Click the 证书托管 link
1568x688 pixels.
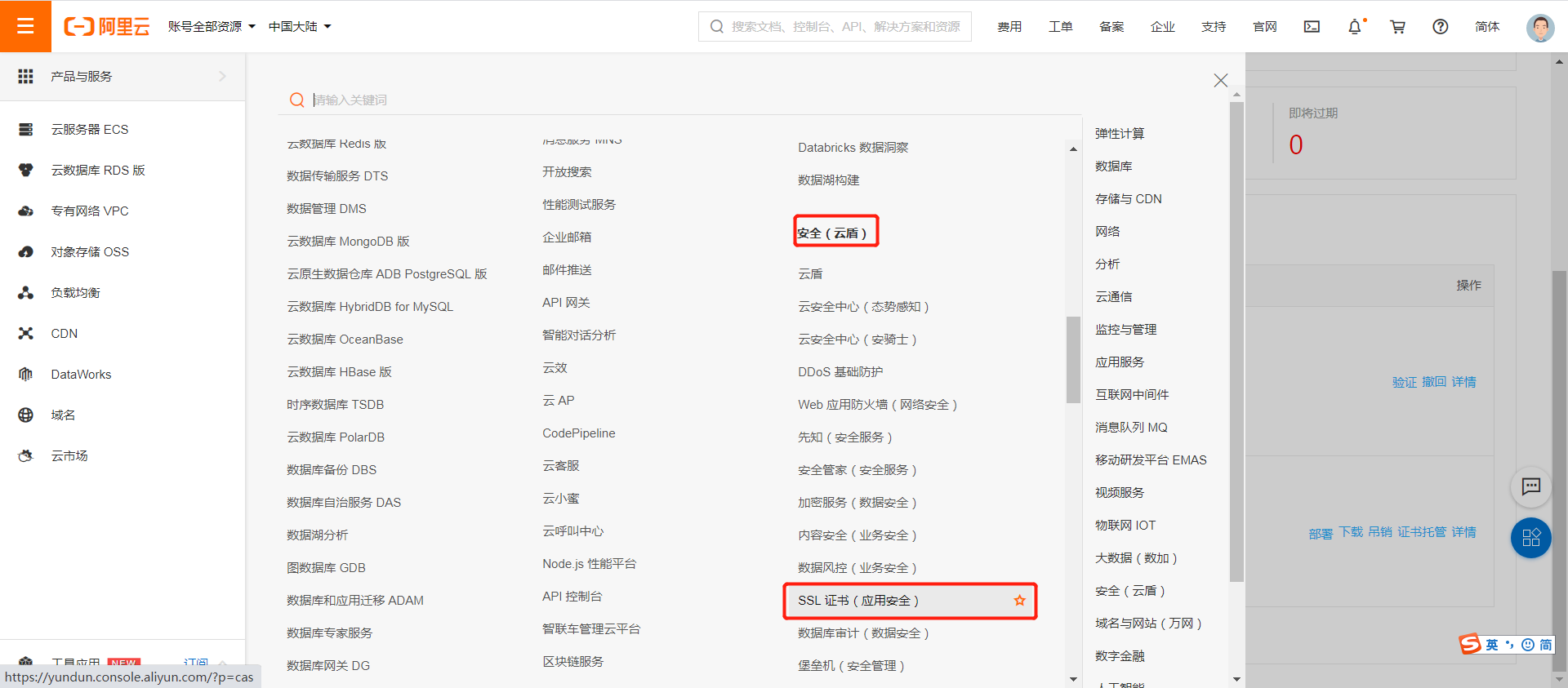click(1422, 532)
